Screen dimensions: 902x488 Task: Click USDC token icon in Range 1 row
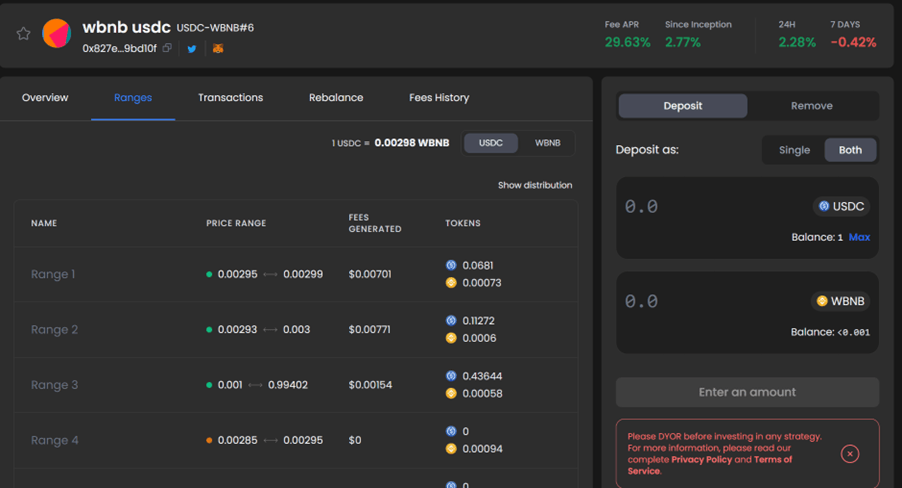point(451,265)
